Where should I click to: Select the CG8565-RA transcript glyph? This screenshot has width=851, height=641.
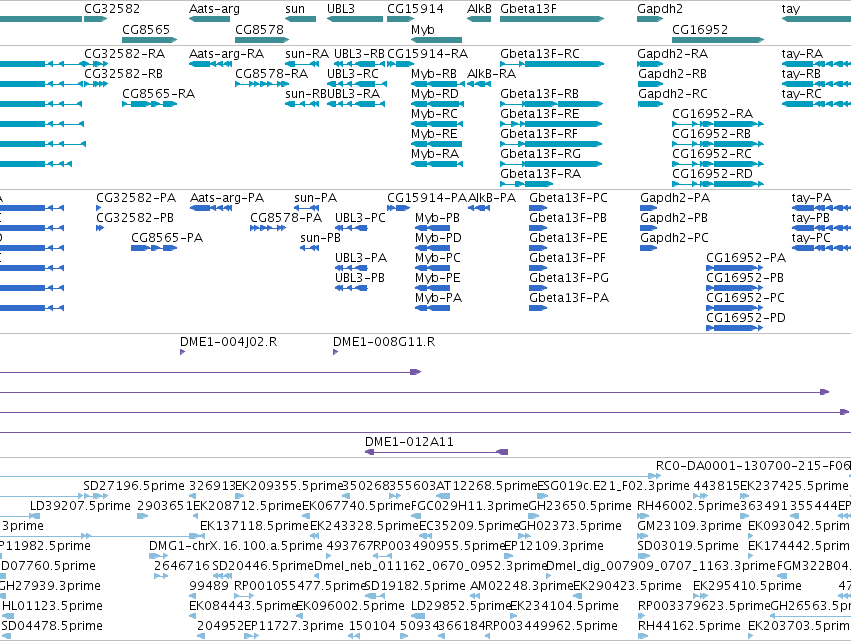(x=150, y=104)
